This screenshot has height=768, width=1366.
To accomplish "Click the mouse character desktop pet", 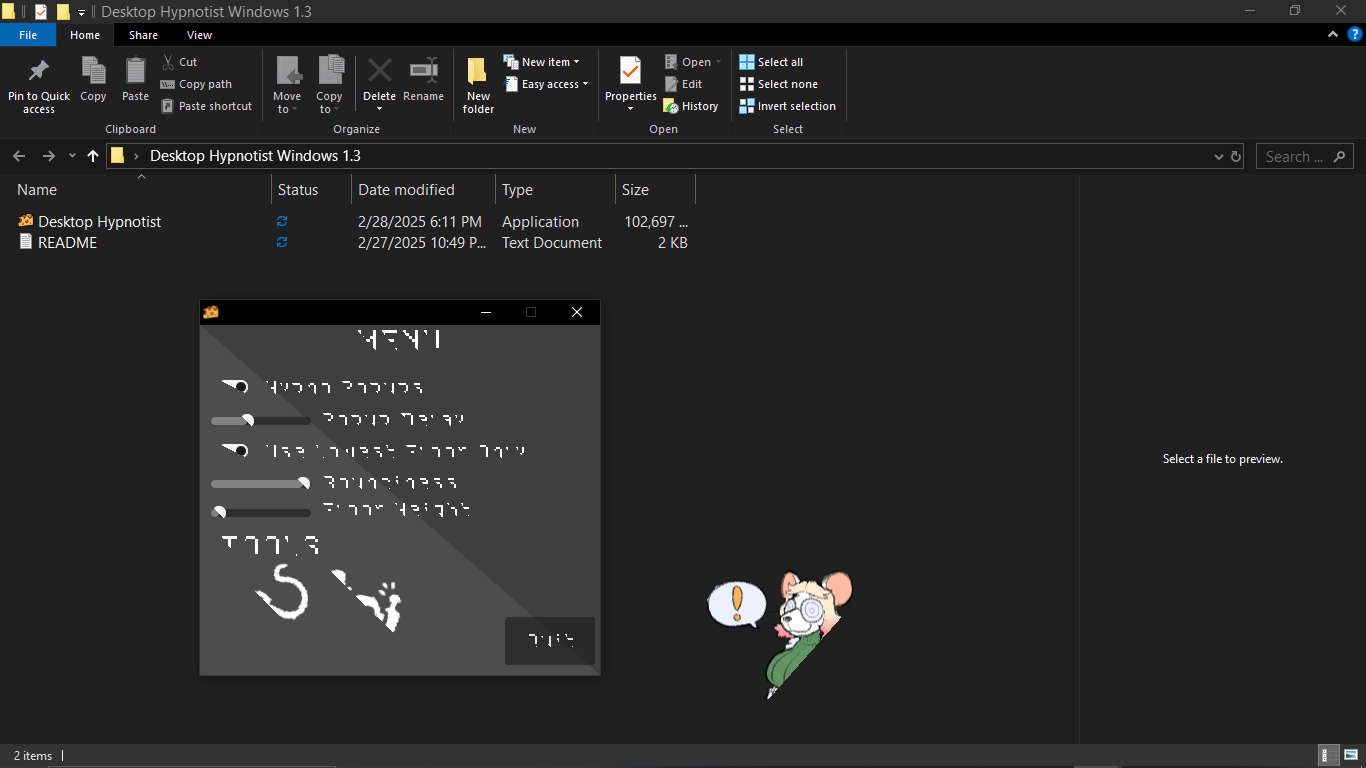I will tap(808, 634).
